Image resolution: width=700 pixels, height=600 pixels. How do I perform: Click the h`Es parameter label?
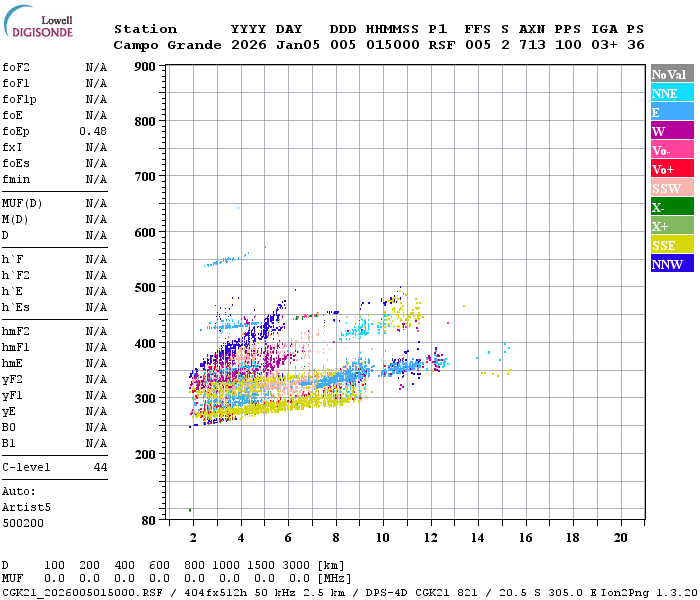(x=16, y=308)
